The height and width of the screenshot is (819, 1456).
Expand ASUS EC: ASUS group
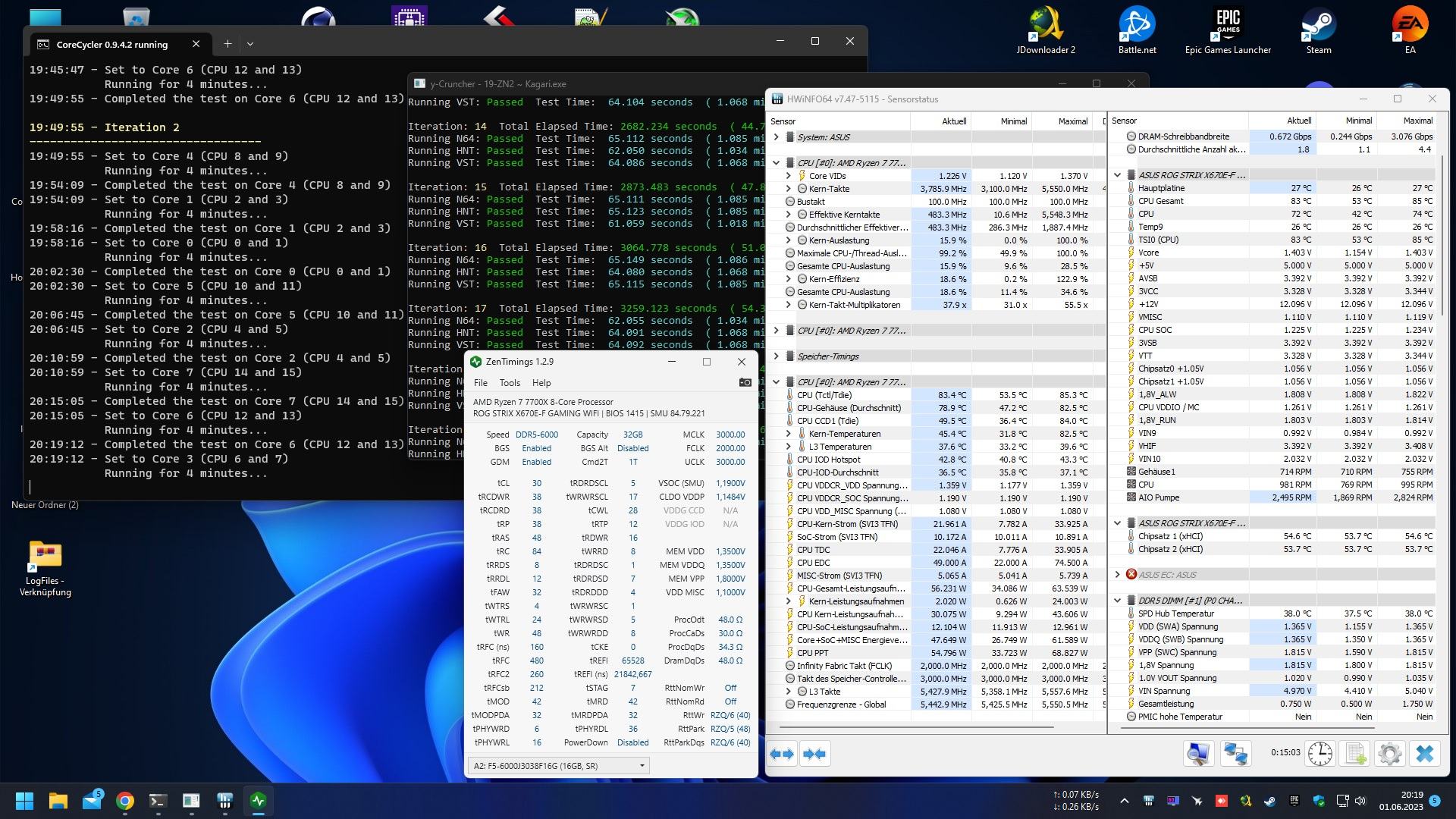pos(1117,575)
